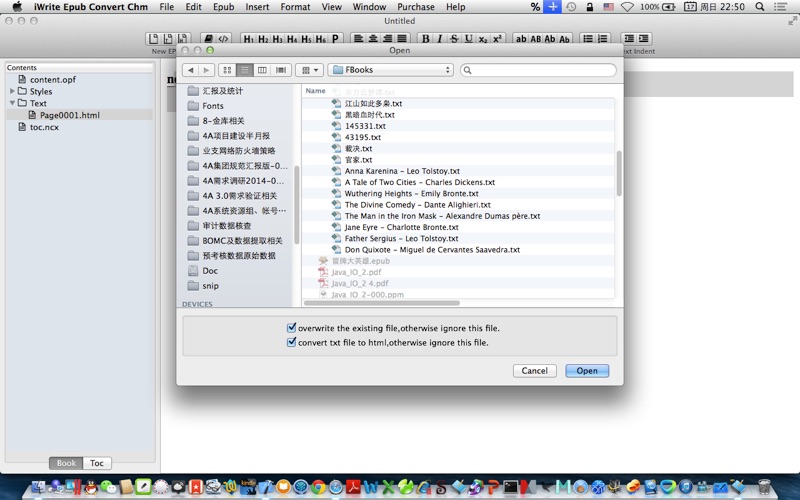This screenshot has width=800, height=500.
Task: Switch to the Book tab
Action: point(66,463)
